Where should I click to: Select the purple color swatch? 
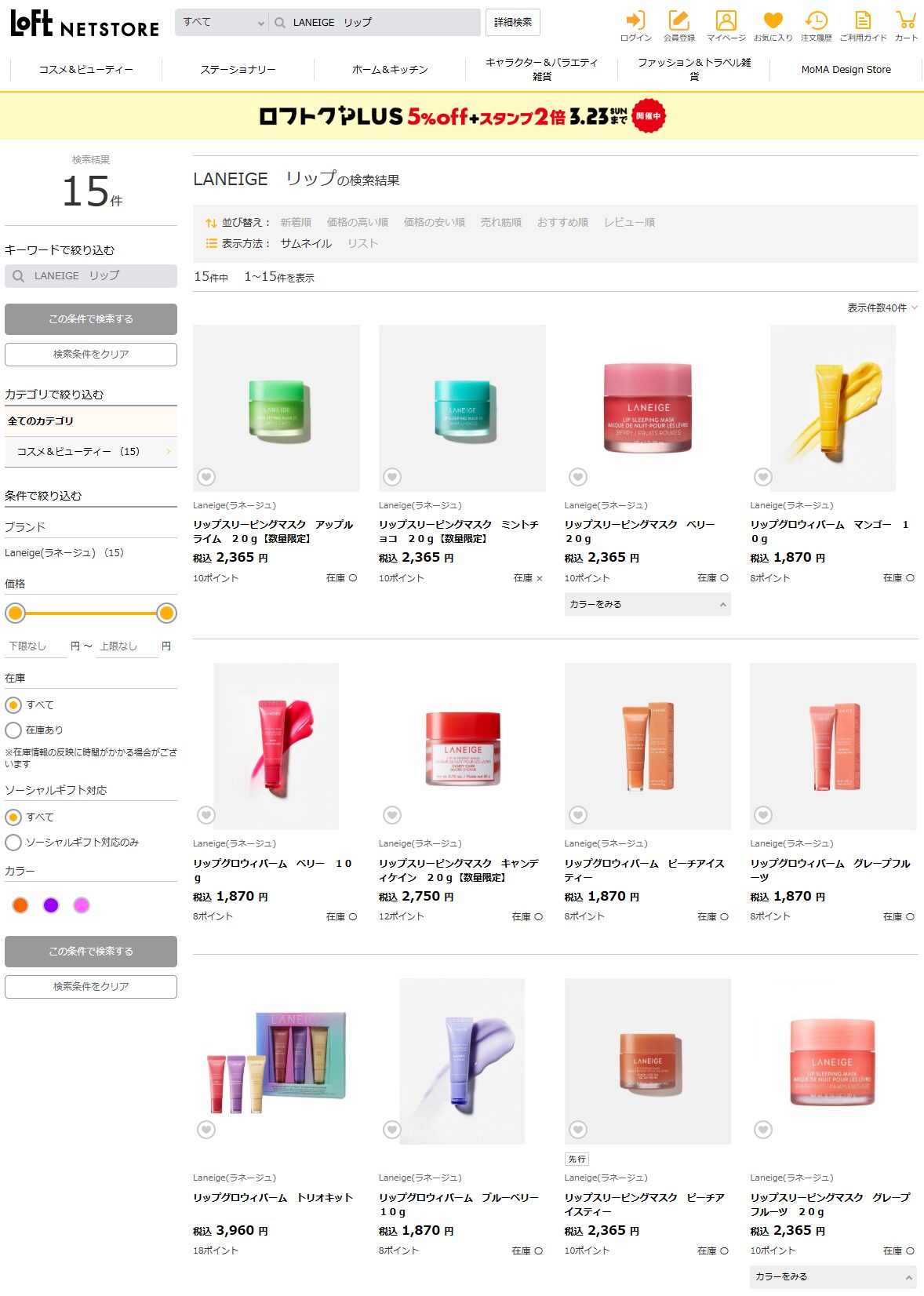(x=51, y=905)
